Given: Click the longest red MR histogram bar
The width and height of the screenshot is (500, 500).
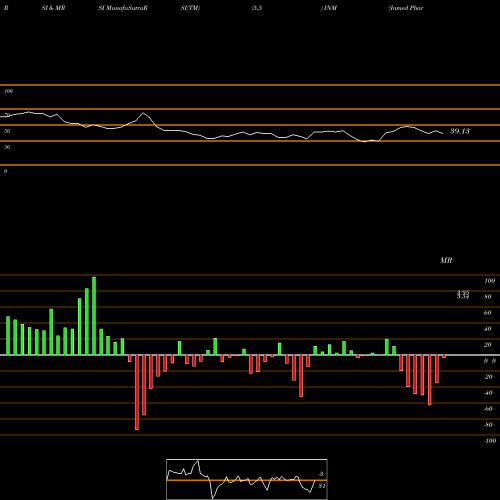Looking at the screenshot, I should (x=137, y=392).
